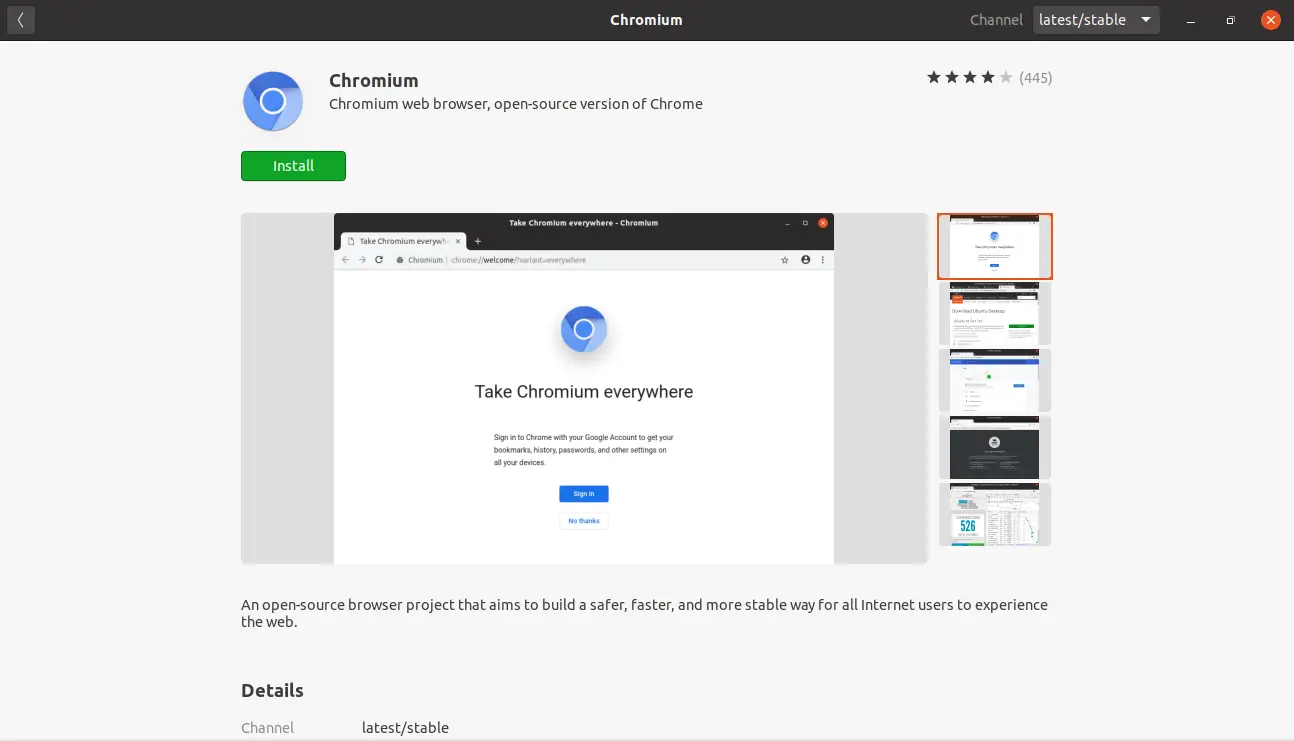1294x741 pixels.
Task: Click the Chromium header bar title
Action: click(x=646, y=20)
